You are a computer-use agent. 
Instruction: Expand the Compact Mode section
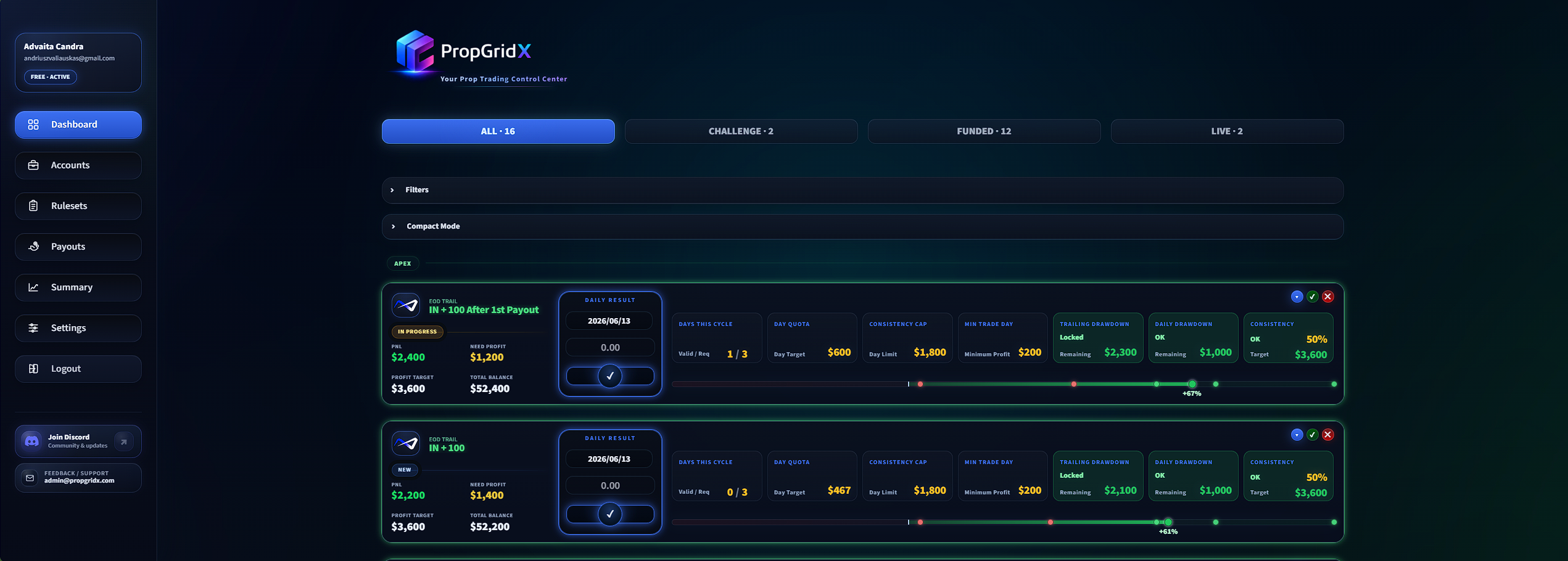pos(862,226)
